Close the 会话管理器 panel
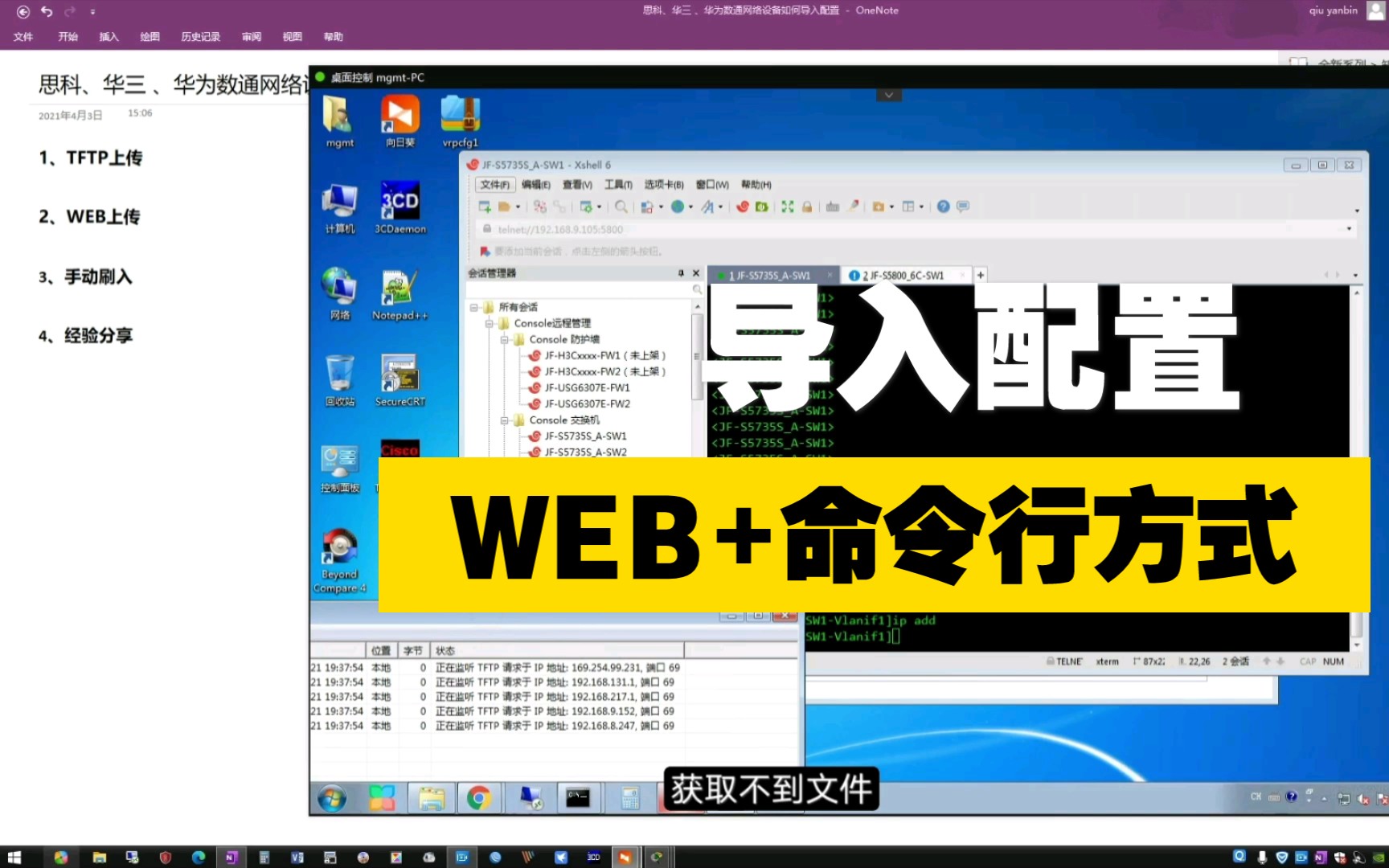This screenshot has width=1389, height=868. [x=696, y=273]
